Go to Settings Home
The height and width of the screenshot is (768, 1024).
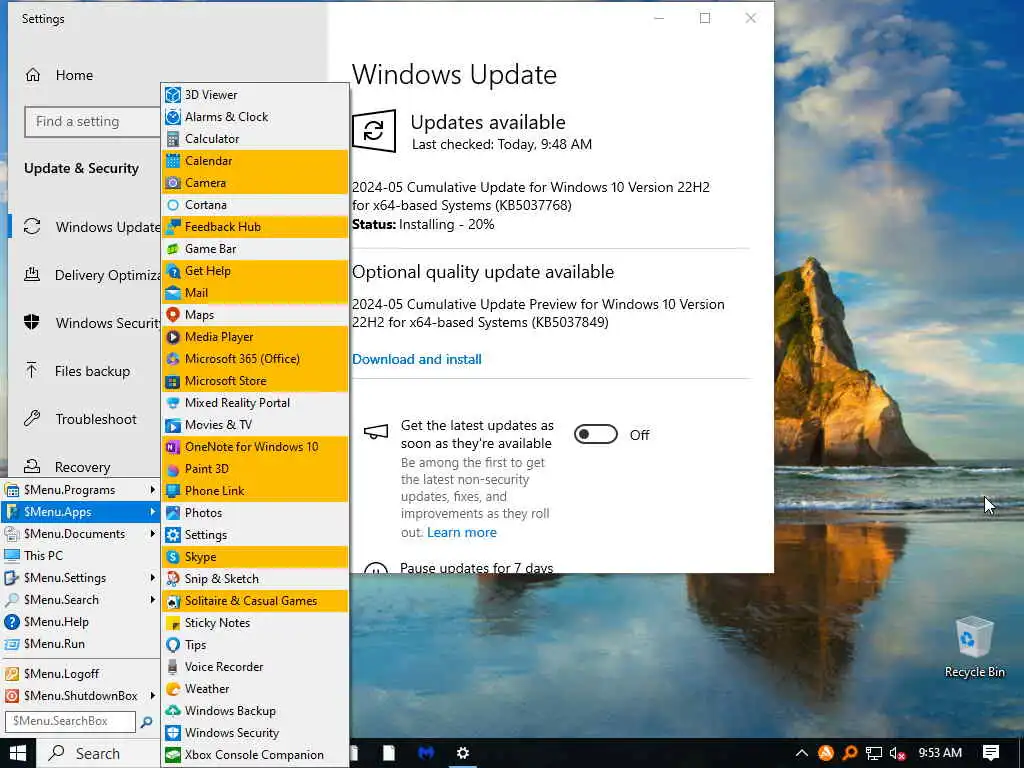[x=59, y=75]
